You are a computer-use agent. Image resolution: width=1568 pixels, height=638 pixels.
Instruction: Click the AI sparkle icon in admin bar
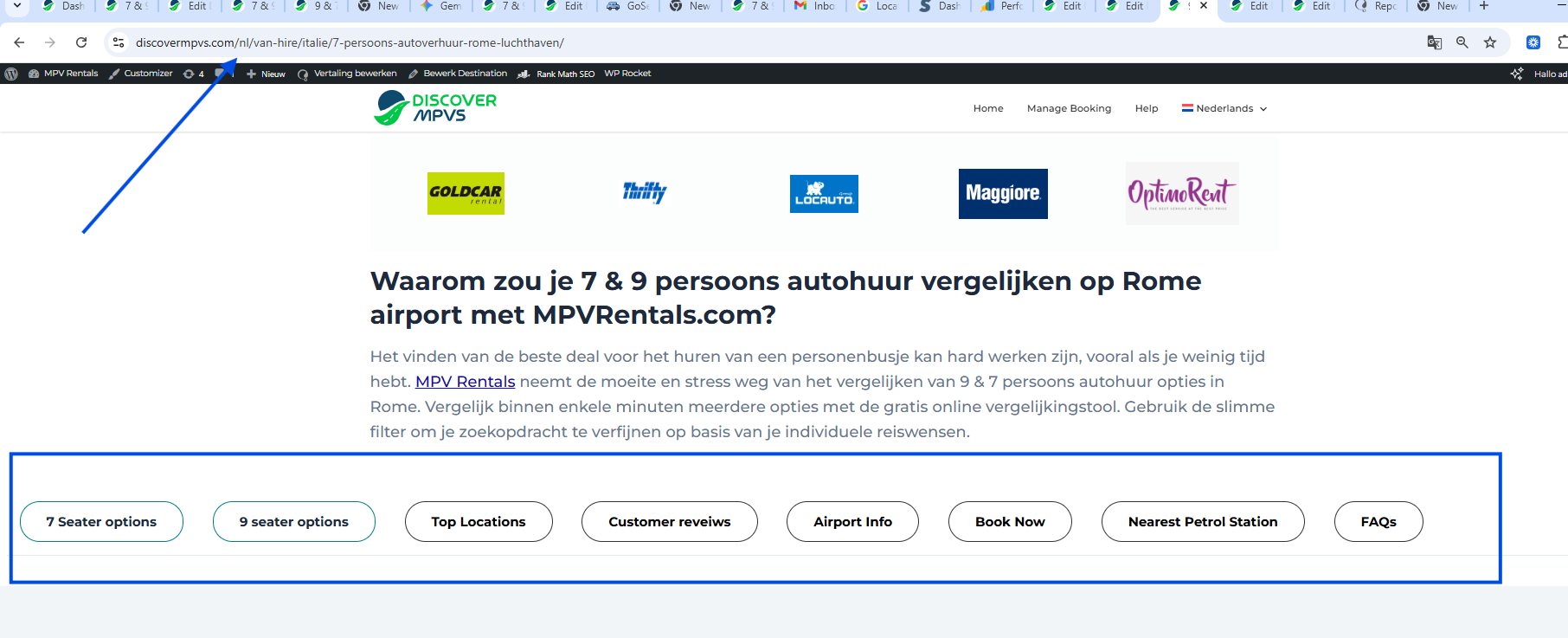point(1517,74)
